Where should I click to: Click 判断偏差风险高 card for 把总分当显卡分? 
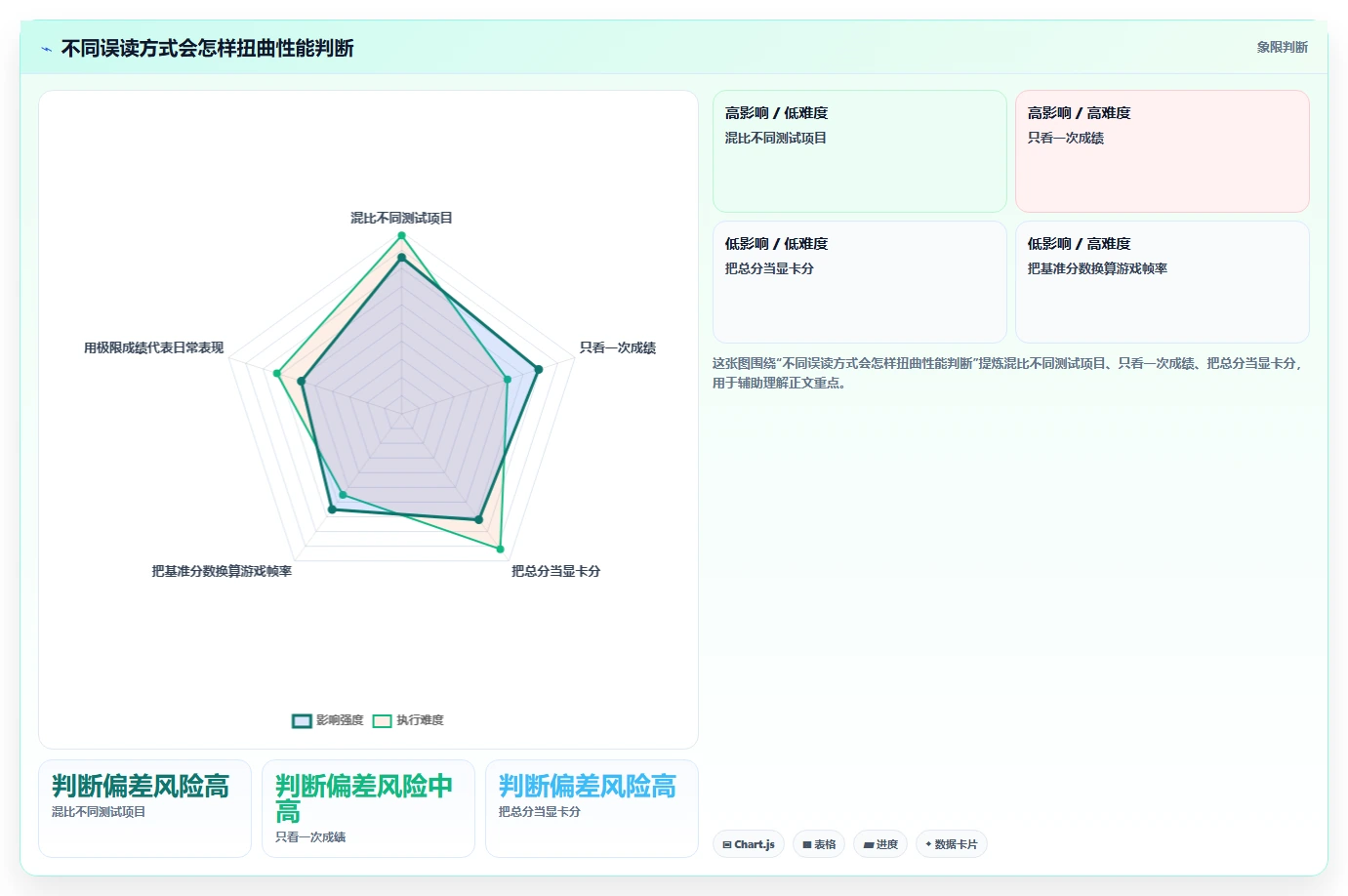[x=592, y=808]
